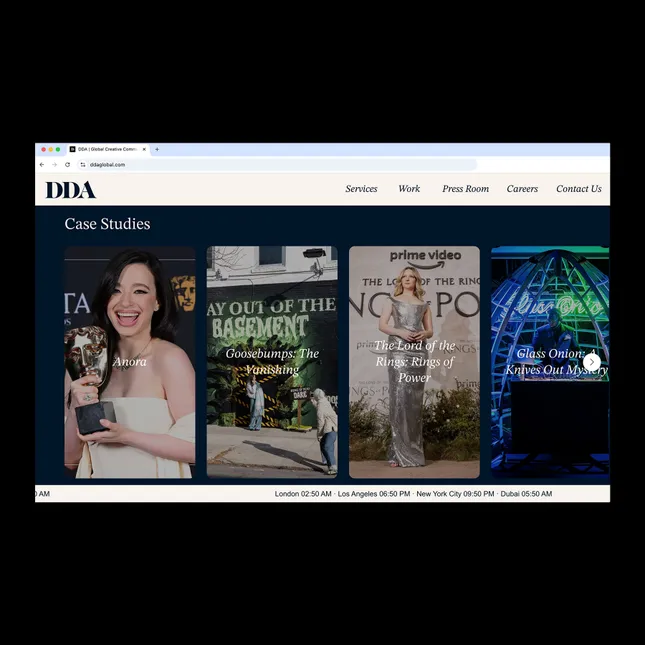This screenshot has height=645, width=645.
Task: Open the Anora case study card
Action: point(130,362)
